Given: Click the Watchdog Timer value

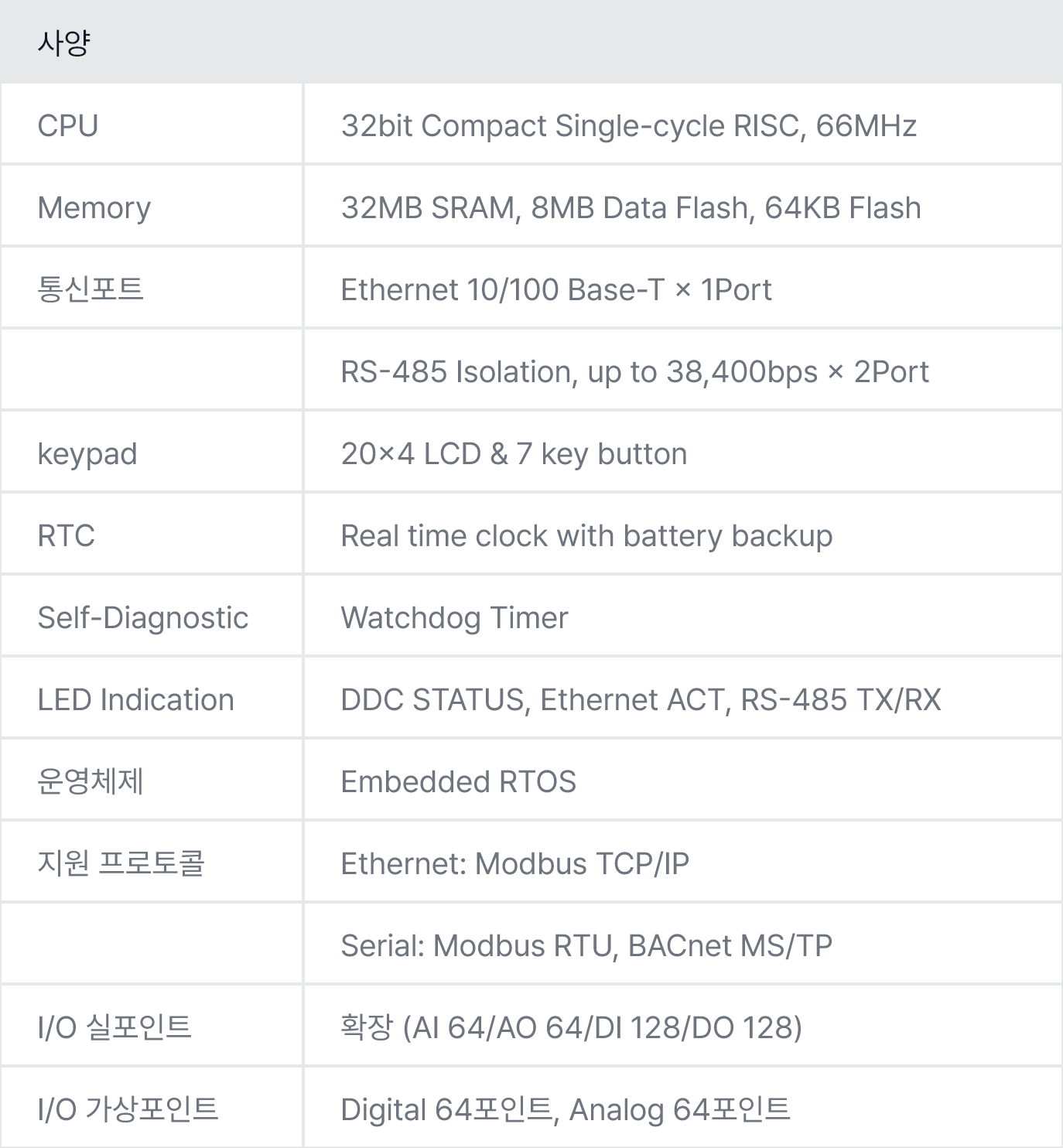Looking at the screenshot, I should coord(454,618).
